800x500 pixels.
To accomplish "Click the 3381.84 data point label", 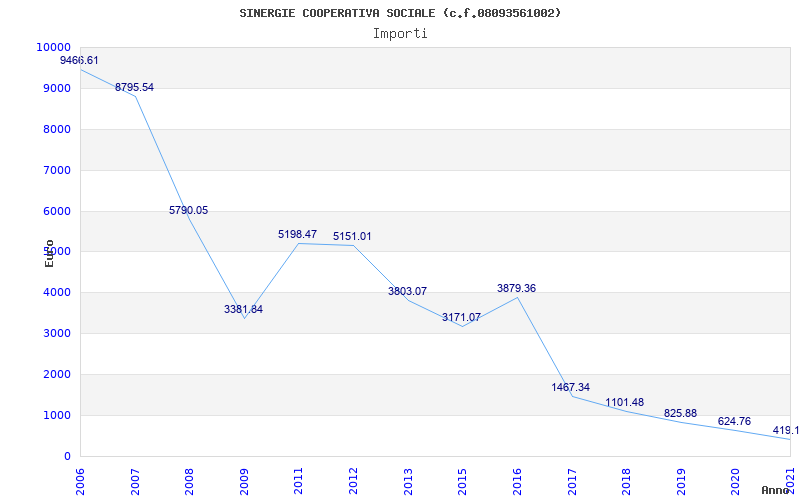I will 243,310.
